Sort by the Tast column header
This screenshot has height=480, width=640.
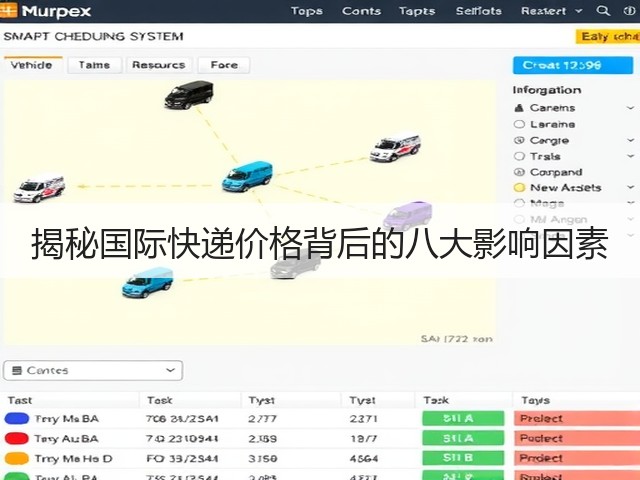tap(20, 400)
